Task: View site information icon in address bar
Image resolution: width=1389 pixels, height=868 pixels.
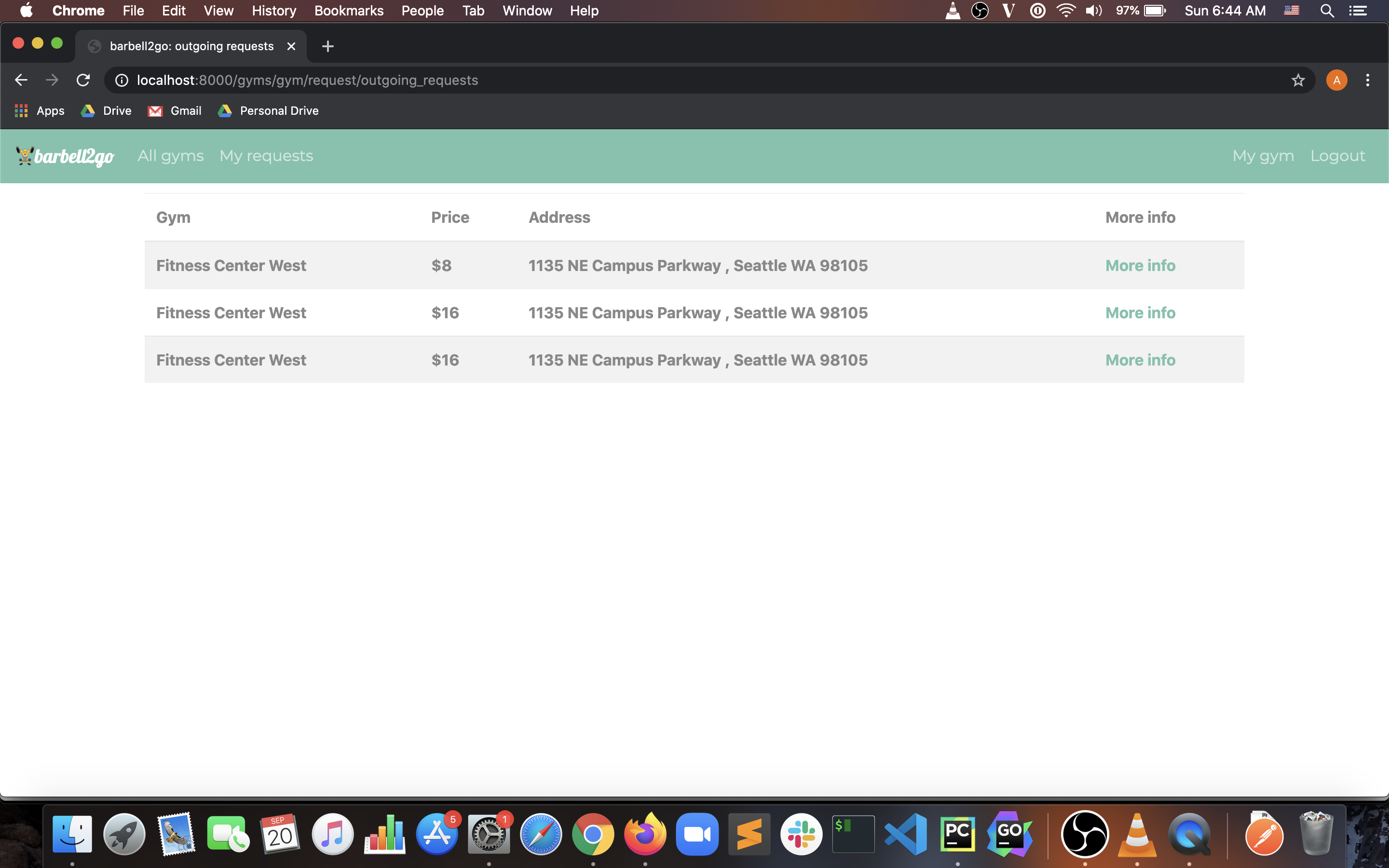Action: click(x=122, y=81)
